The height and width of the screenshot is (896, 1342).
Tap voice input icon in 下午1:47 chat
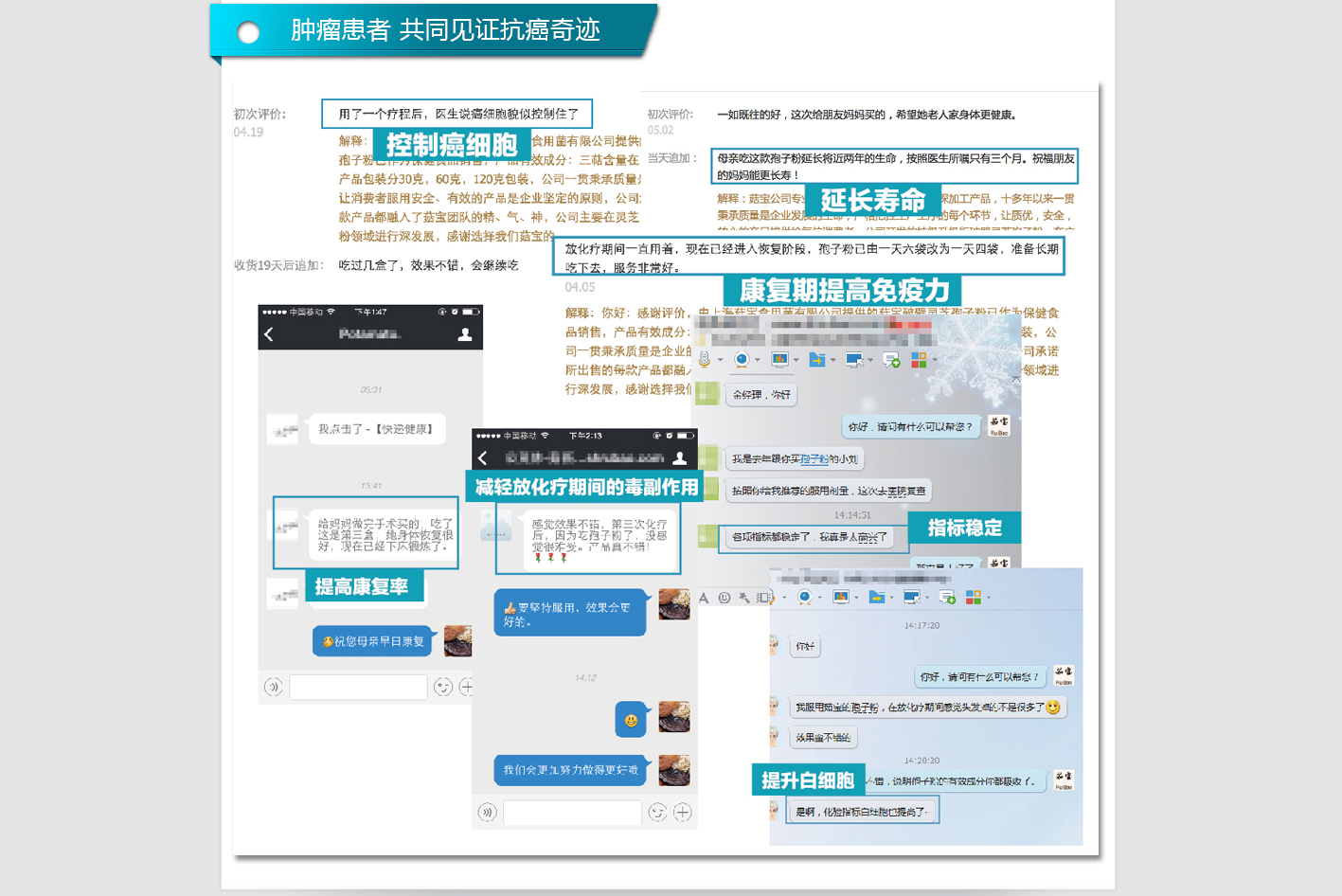point(274,687)
